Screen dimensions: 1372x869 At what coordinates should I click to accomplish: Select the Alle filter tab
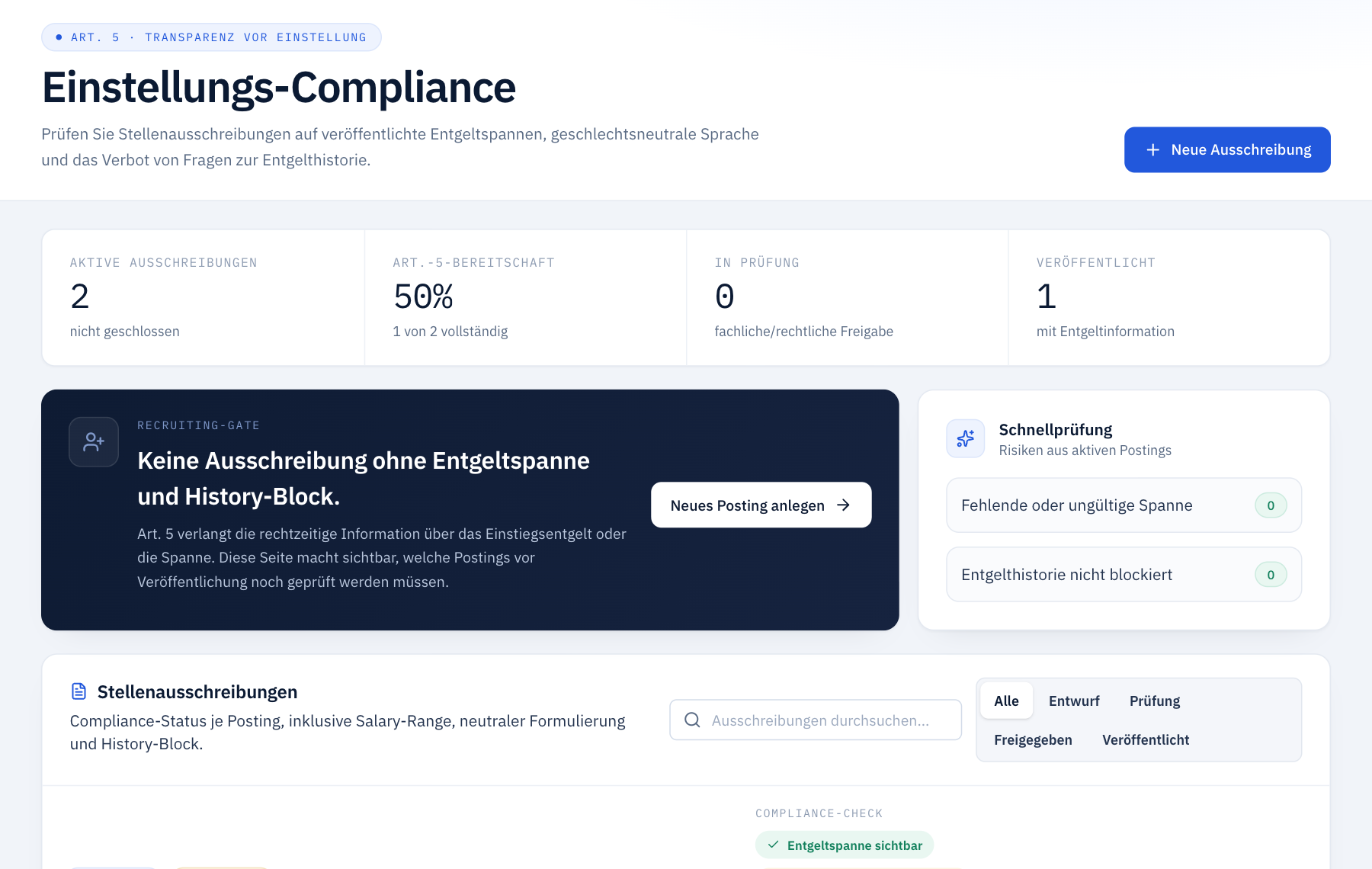[1006, 701]
